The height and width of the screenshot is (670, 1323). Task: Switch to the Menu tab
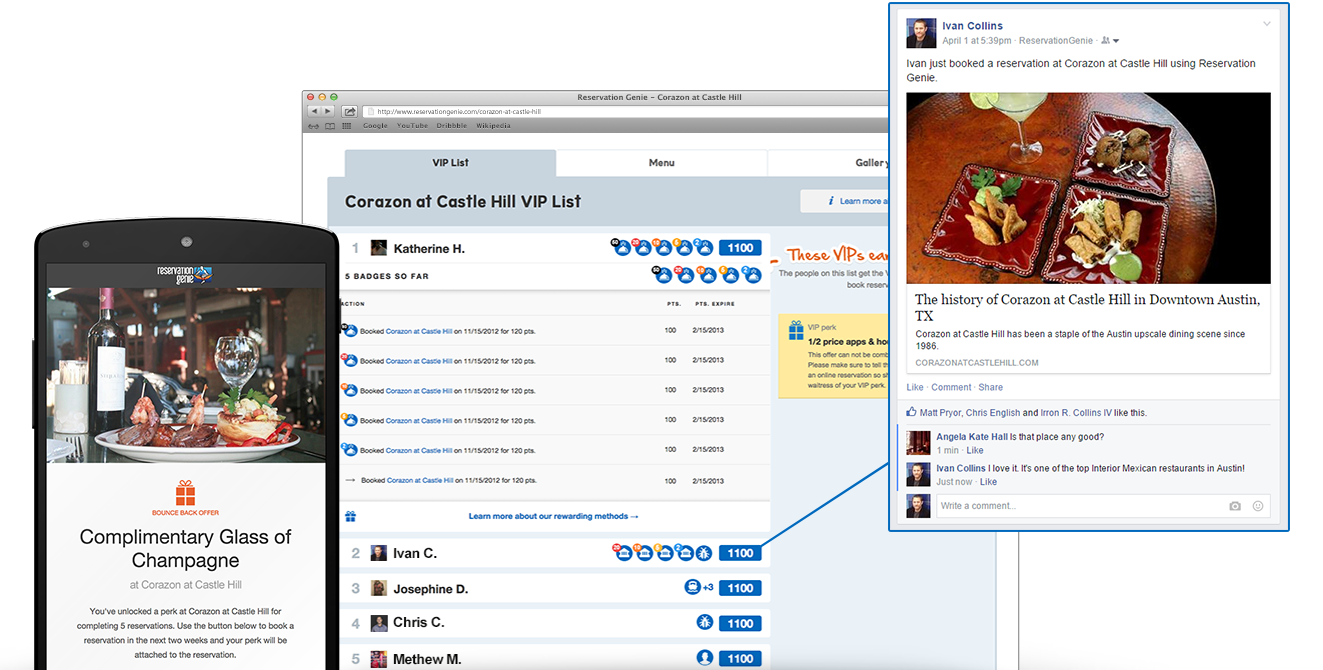tap(662, 163)
